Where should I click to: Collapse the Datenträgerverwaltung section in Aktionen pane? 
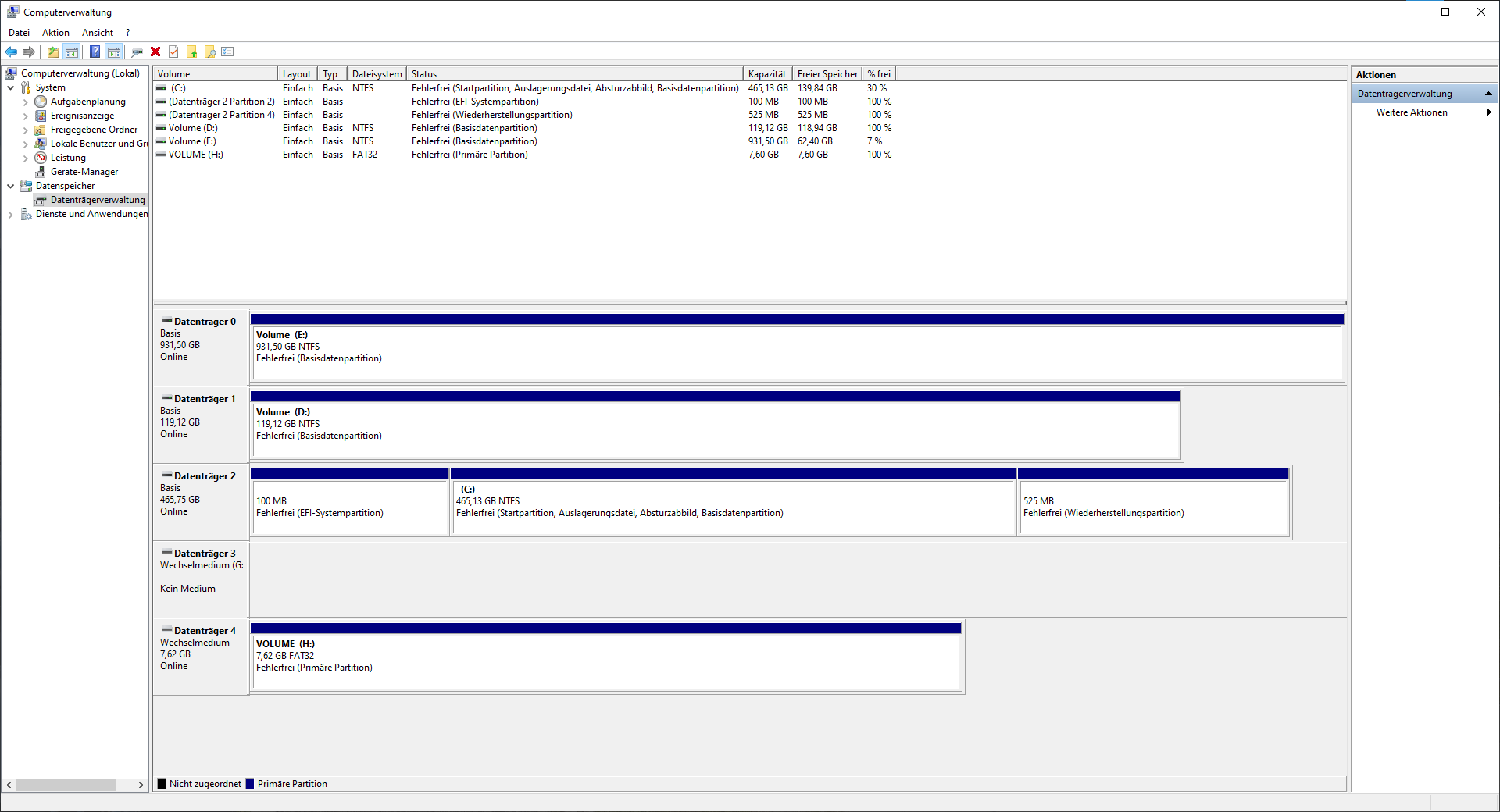point(1488,94)
